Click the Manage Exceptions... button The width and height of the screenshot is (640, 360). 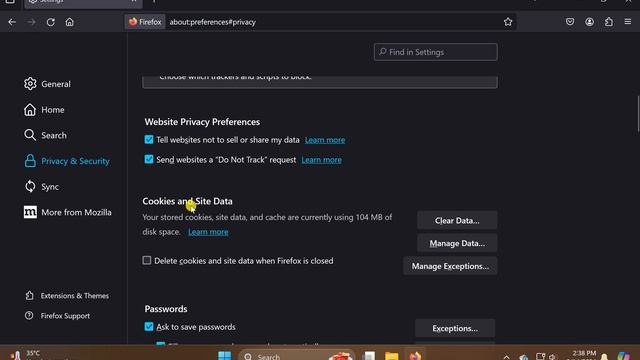[450, 266]
